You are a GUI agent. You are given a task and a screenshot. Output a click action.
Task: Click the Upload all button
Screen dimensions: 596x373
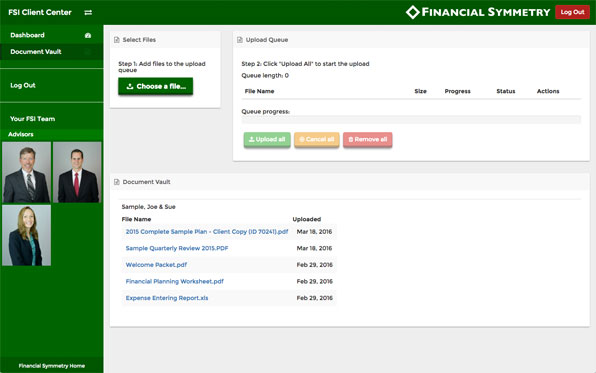(267, 139)
